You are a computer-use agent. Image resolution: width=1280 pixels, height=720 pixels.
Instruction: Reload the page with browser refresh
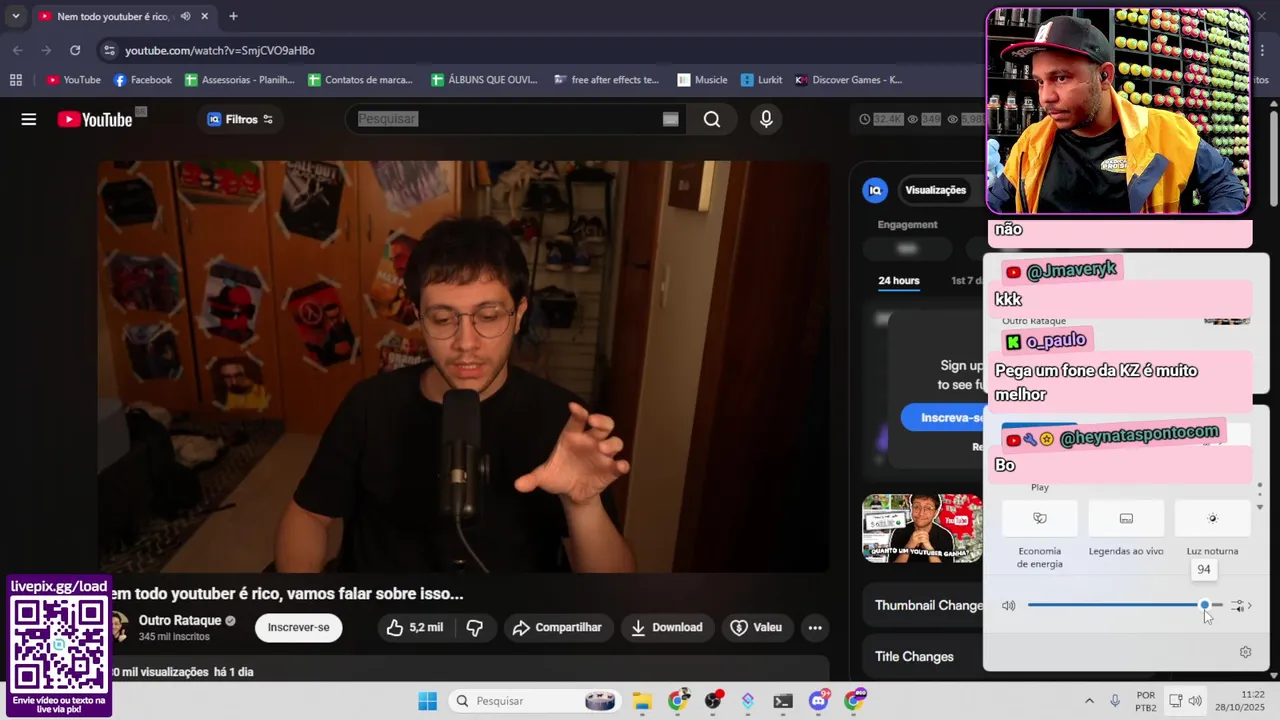(75, 50)
